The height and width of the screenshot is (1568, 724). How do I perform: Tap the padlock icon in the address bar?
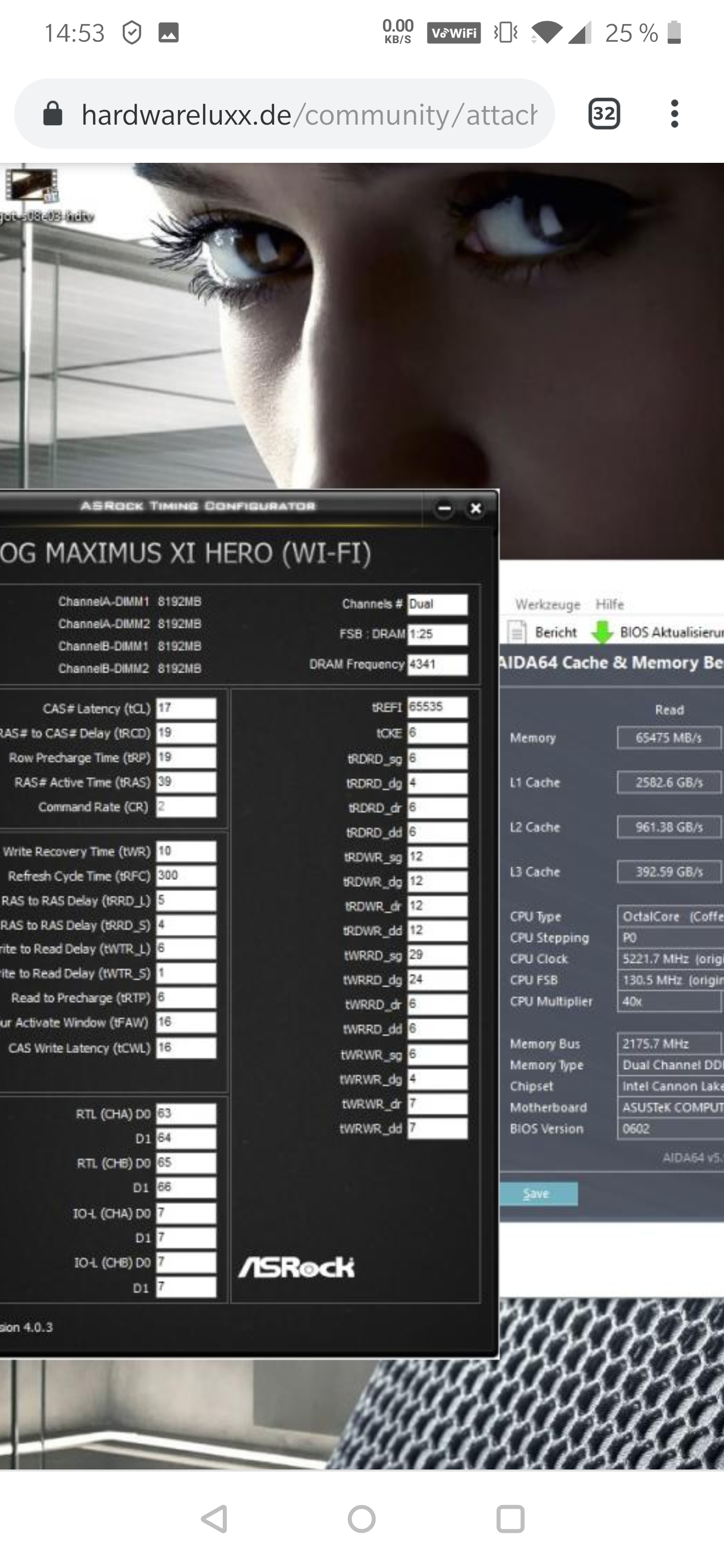53,113
